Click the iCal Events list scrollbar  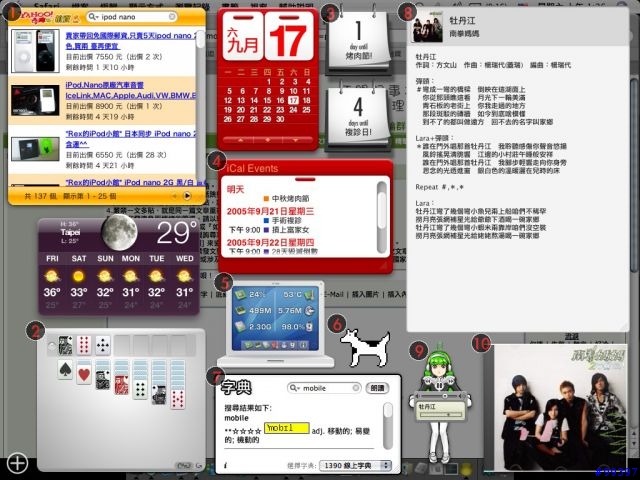tap(382, 217)
